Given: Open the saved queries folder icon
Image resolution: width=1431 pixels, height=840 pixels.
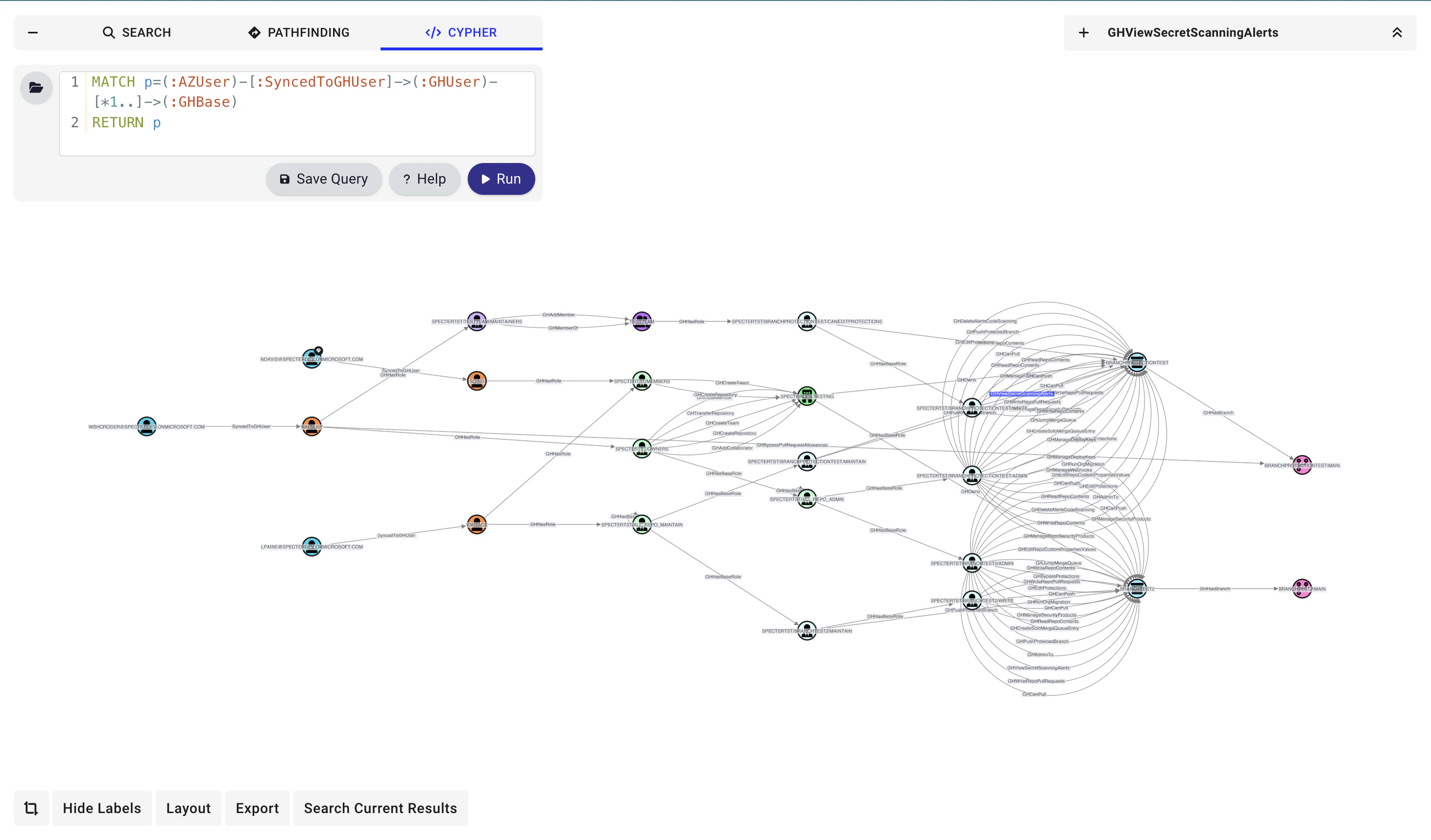Looking at the screenshot, I should coord(36,88).
